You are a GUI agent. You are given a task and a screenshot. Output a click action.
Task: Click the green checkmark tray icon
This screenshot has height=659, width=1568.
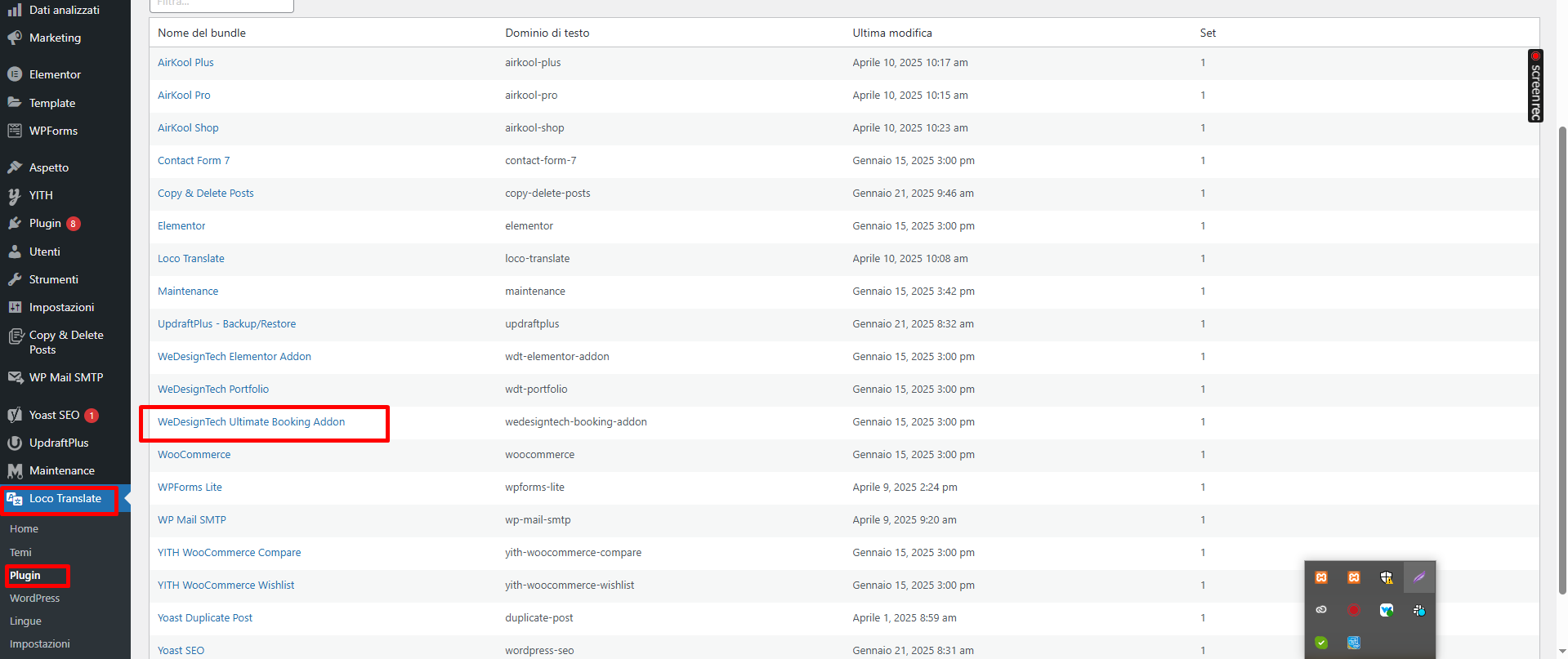point(1321,643)
